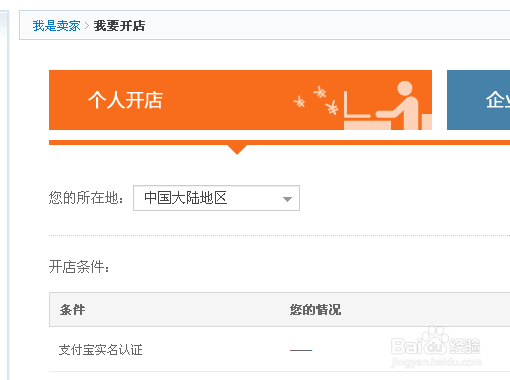510x380 pixels.
Task: Open the 我是卖家 breadcrumb link
Action: tap(56, 26)
